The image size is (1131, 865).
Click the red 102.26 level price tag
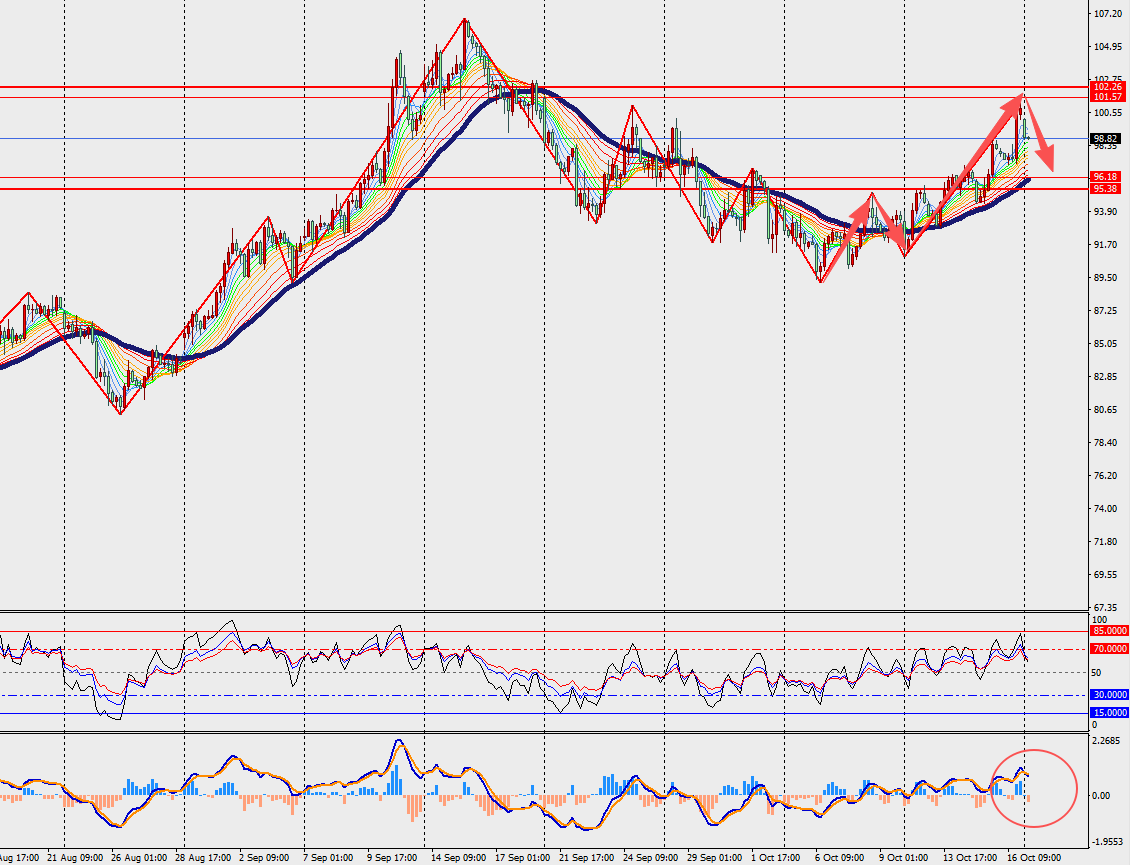[x=1106, y=87]
